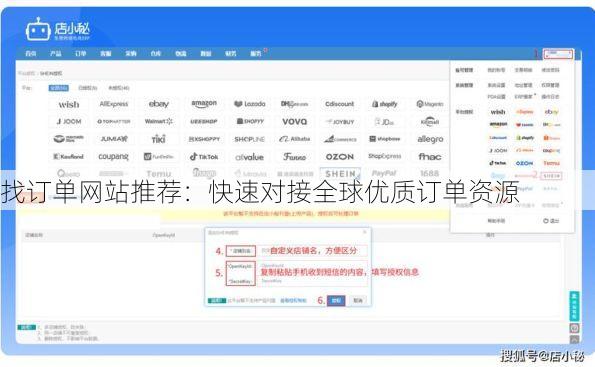The image size is (595, 367).
Task: Pick the XSHOPPY platform logo
Action: (x=204, y=139)
